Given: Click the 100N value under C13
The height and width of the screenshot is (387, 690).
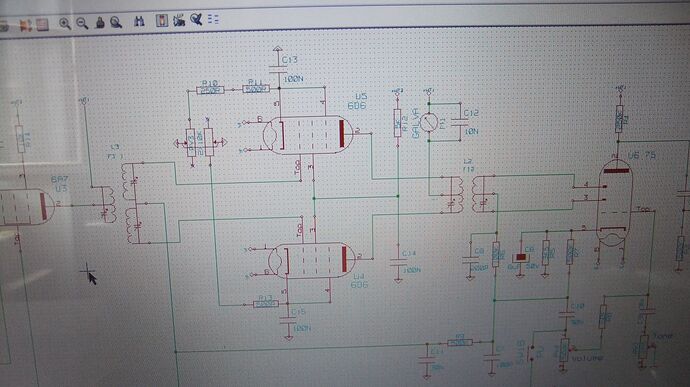Looking at the screenshot, I should (x=294, y=79).
